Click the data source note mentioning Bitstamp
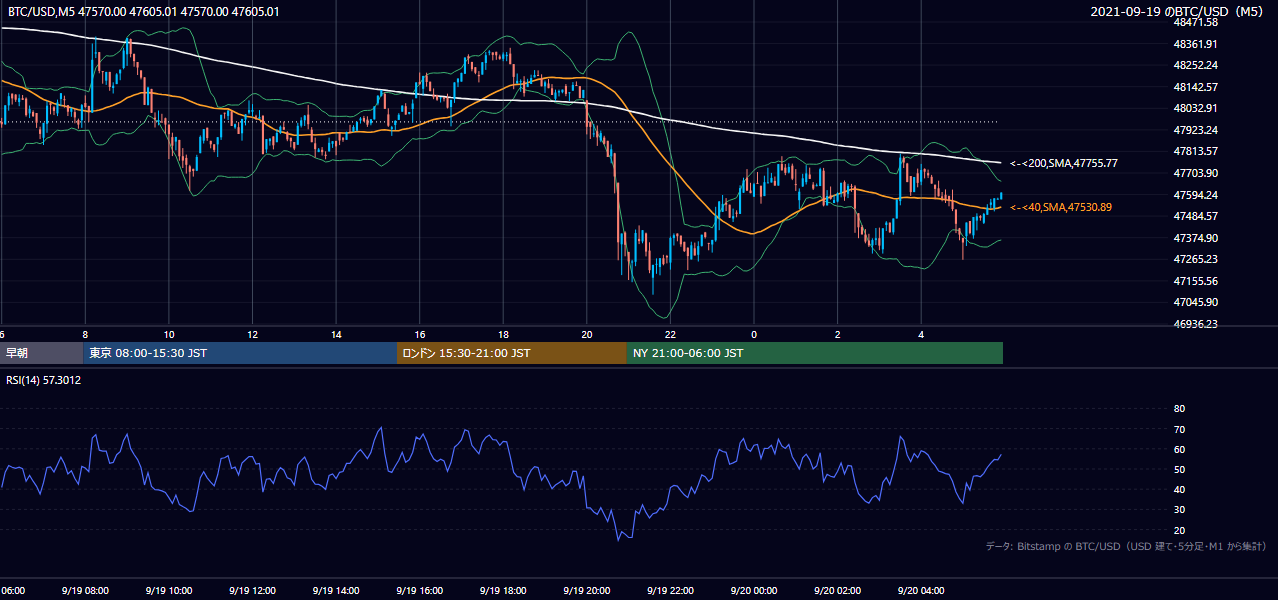The height and width of the screenshot is (600, 1278). pyautogui.click(x=1127, y=547)
